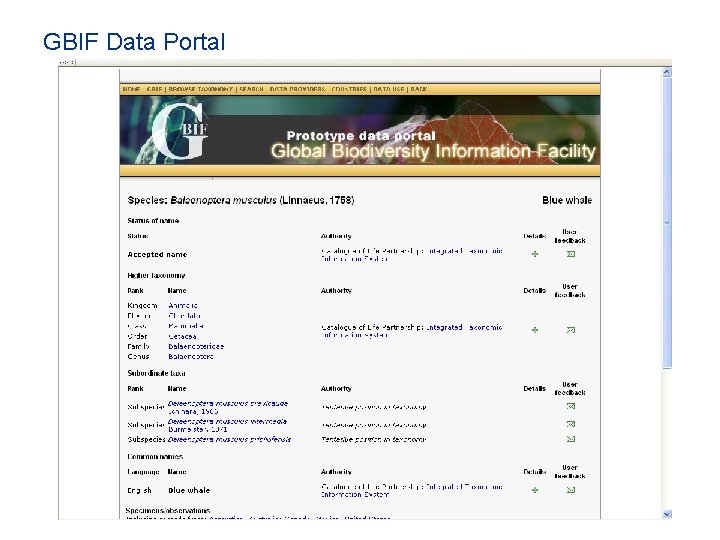Open BROWSE TAXONOMY in the navigation bar

tap(200, 89)
